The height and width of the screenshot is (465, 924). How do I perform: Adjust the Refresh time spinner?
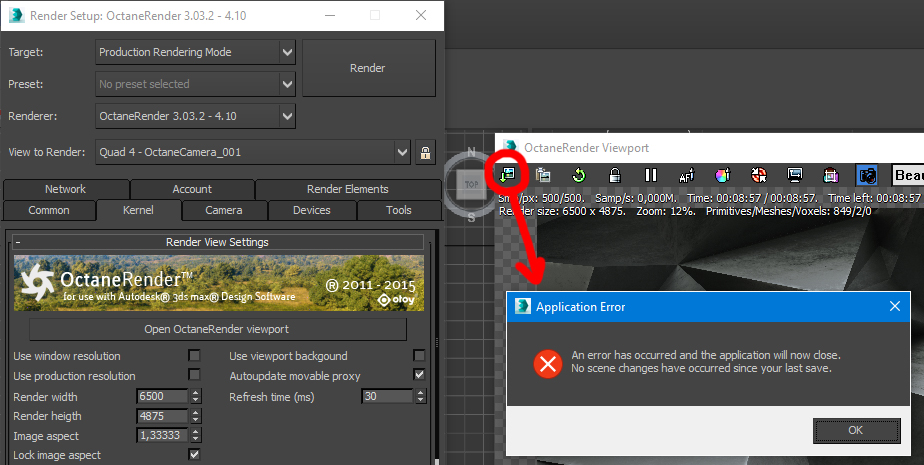(420, 397)
